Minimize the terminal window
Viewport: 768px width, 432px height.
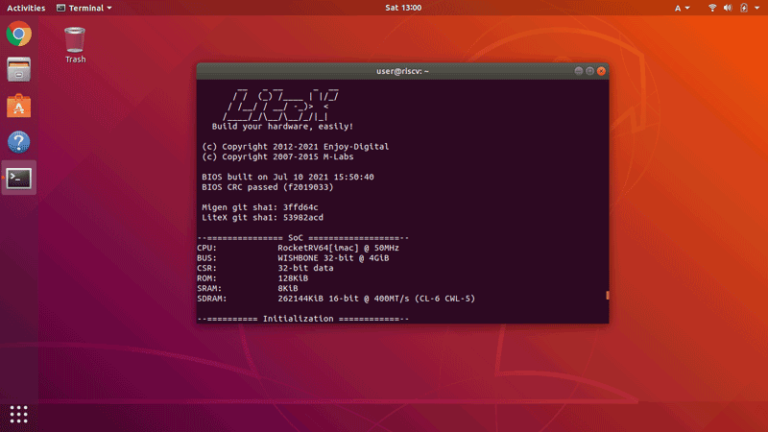pos(578,71)
